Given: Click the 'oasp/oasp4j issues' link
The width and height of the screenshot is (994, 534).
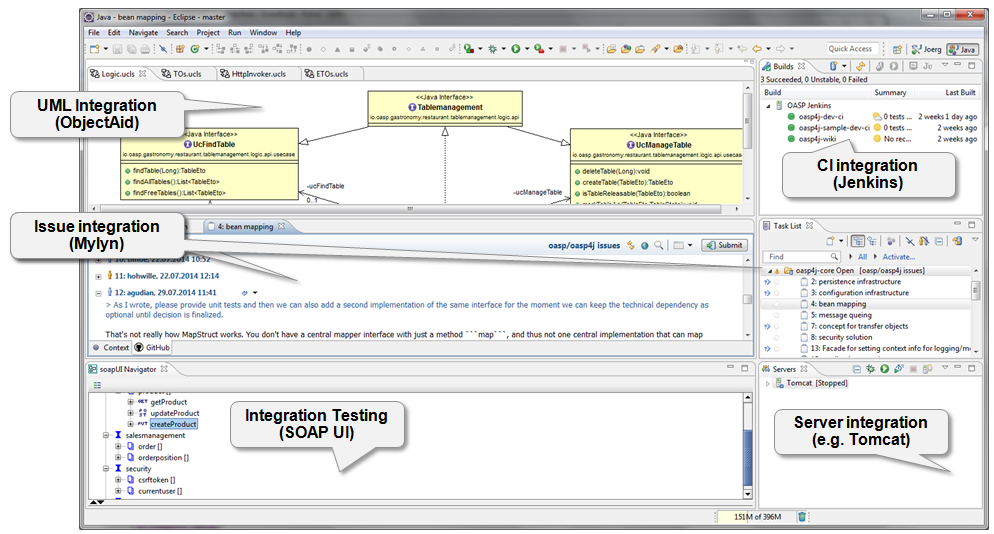Looking at the screenshot, I should click(x=584, y=245).
